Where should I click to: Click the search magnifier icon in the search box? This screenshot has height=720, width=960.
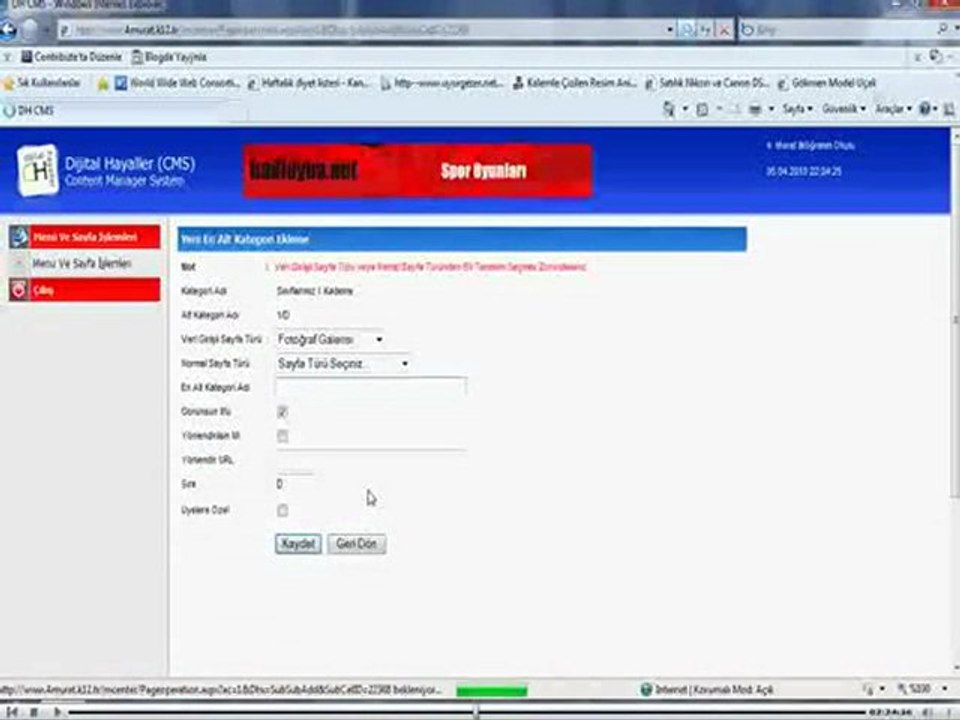(x=943, y=29)
